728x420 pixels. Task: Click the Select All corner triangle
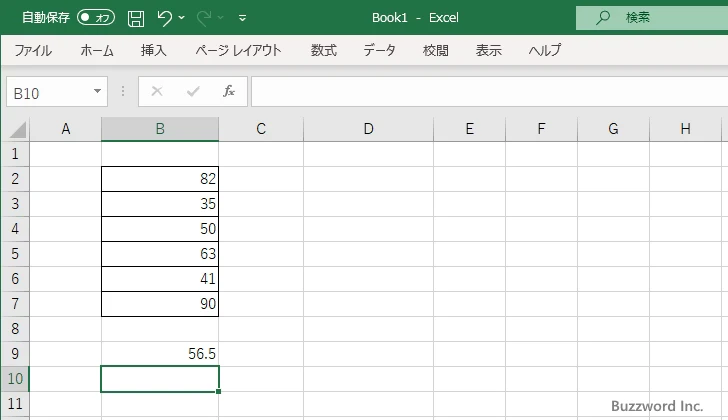pos(17,129)
